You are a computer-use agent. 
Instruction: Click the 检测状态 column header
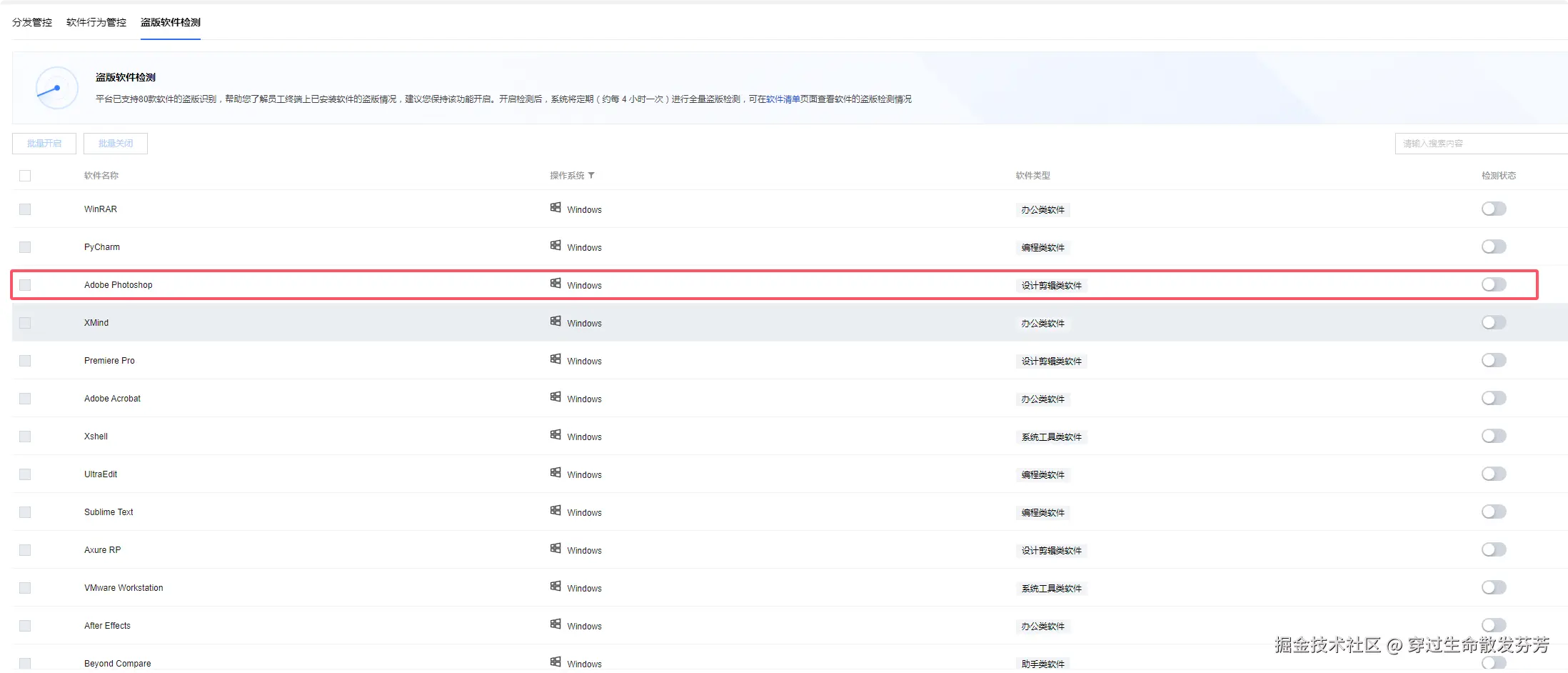pos(1499,176)
